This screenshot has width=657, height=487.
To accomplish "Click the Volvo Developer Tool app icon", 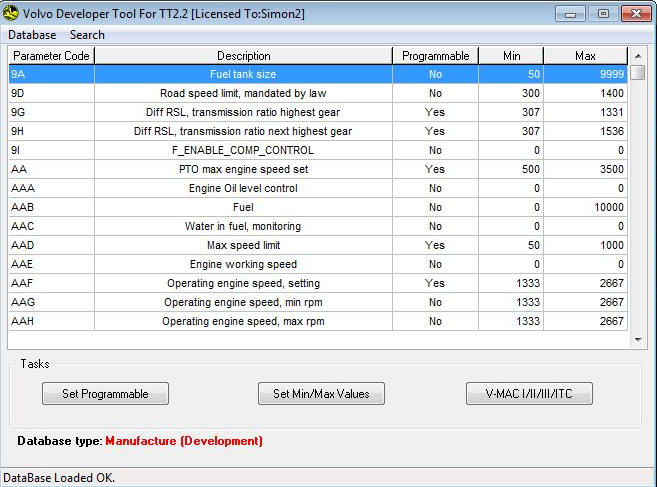I will point(11,13).
